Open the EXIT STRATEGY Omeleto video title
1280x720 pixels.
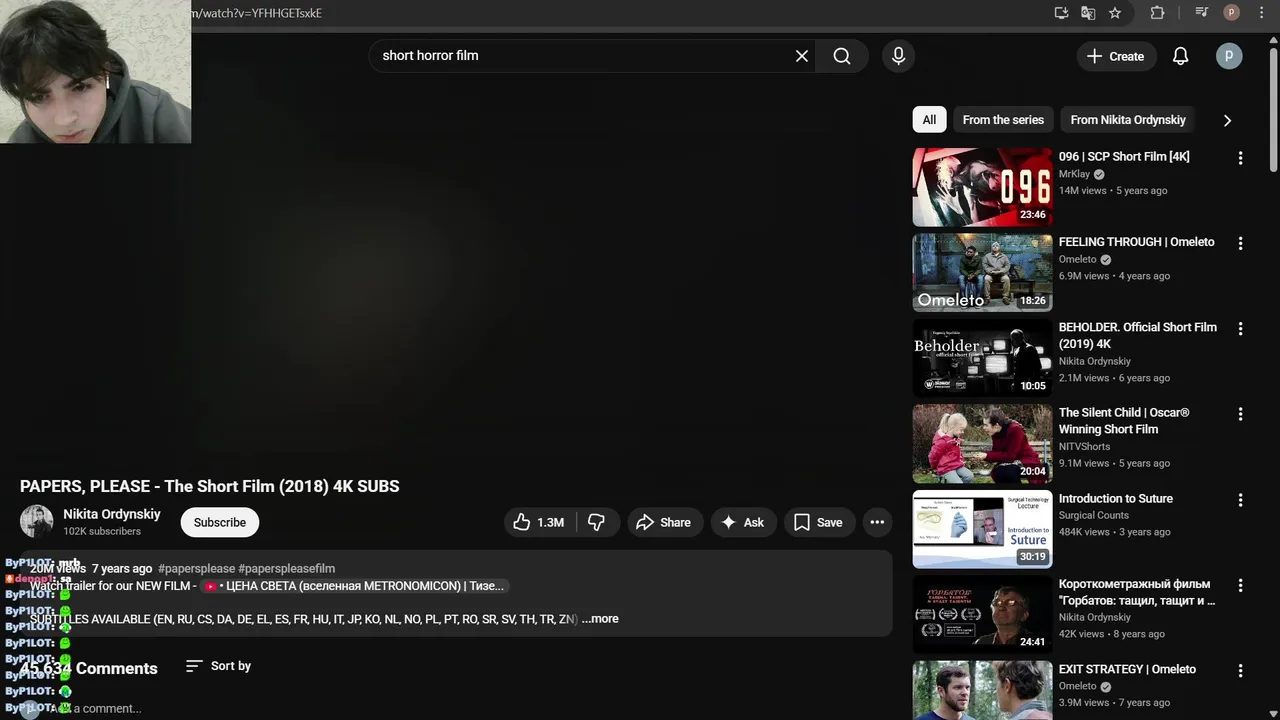click(x=1127, y=669)
